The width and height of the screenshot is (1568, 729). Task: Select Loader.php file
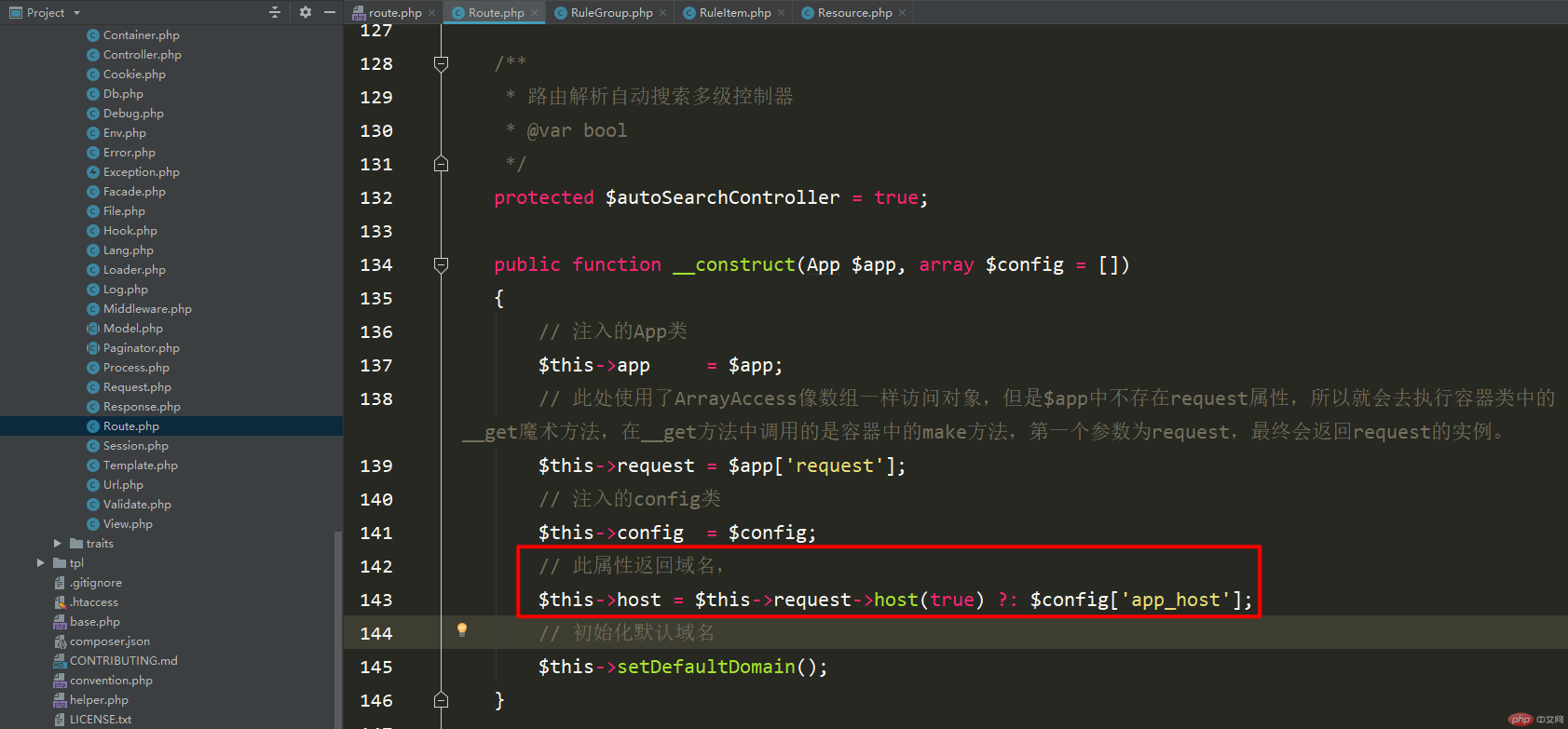[x=134, y=270]
